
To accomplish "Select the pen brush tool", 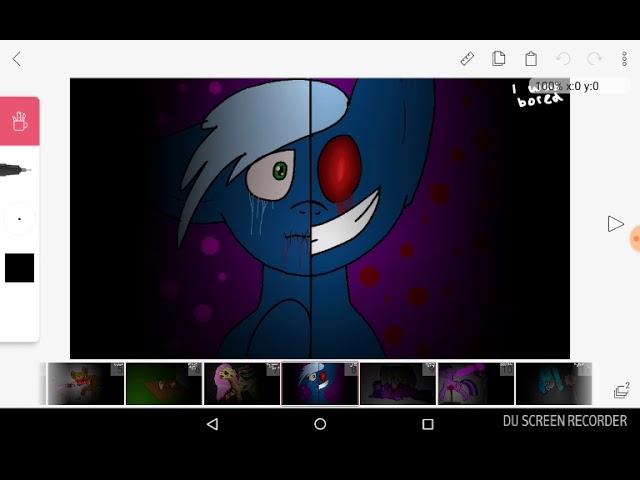I will (16, 169).
